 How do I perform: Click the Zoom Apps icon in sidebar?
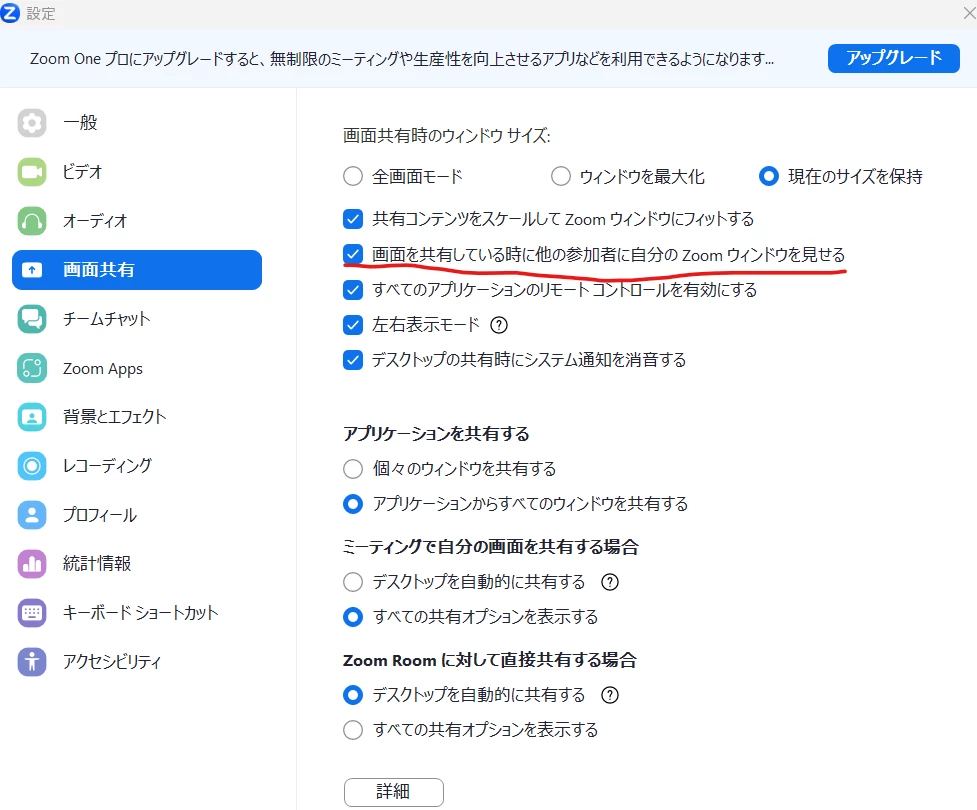32,368
